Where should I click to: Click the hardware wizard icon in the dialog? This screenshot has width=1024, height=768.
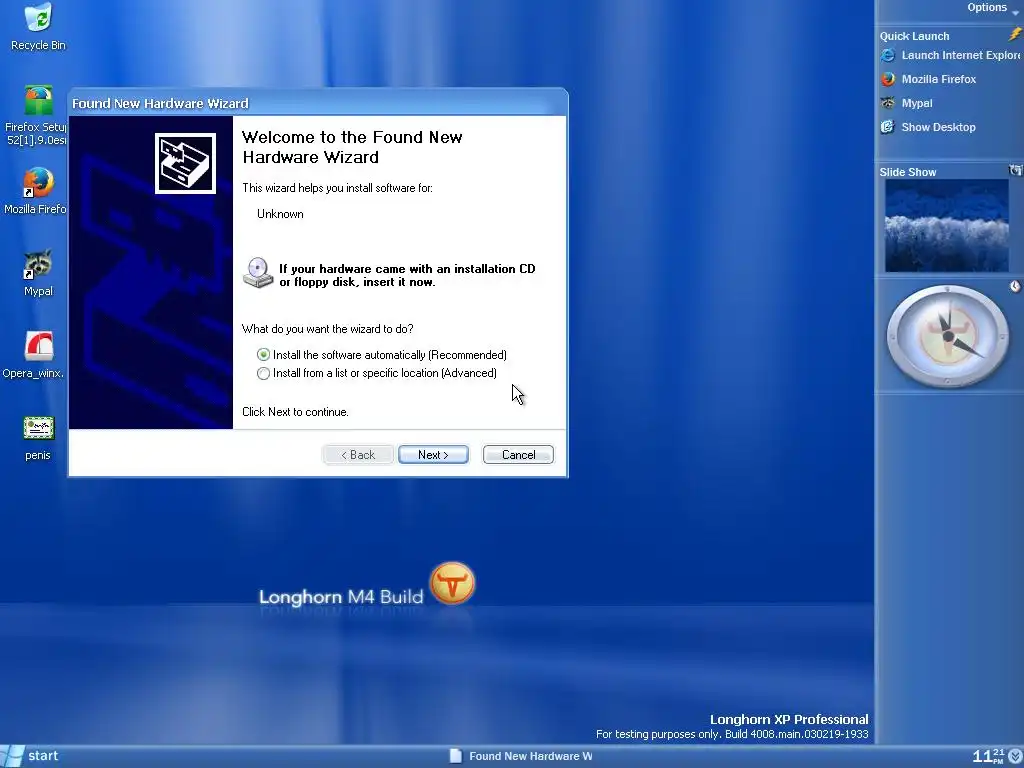tap(185, 163)
